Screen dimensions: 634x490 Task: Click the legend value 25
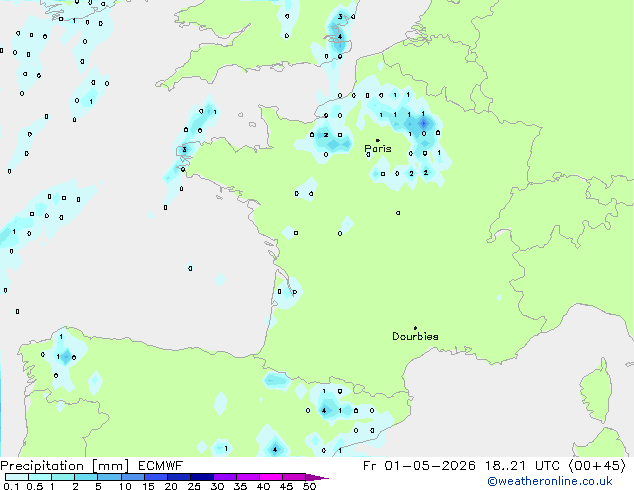[194, 486]
